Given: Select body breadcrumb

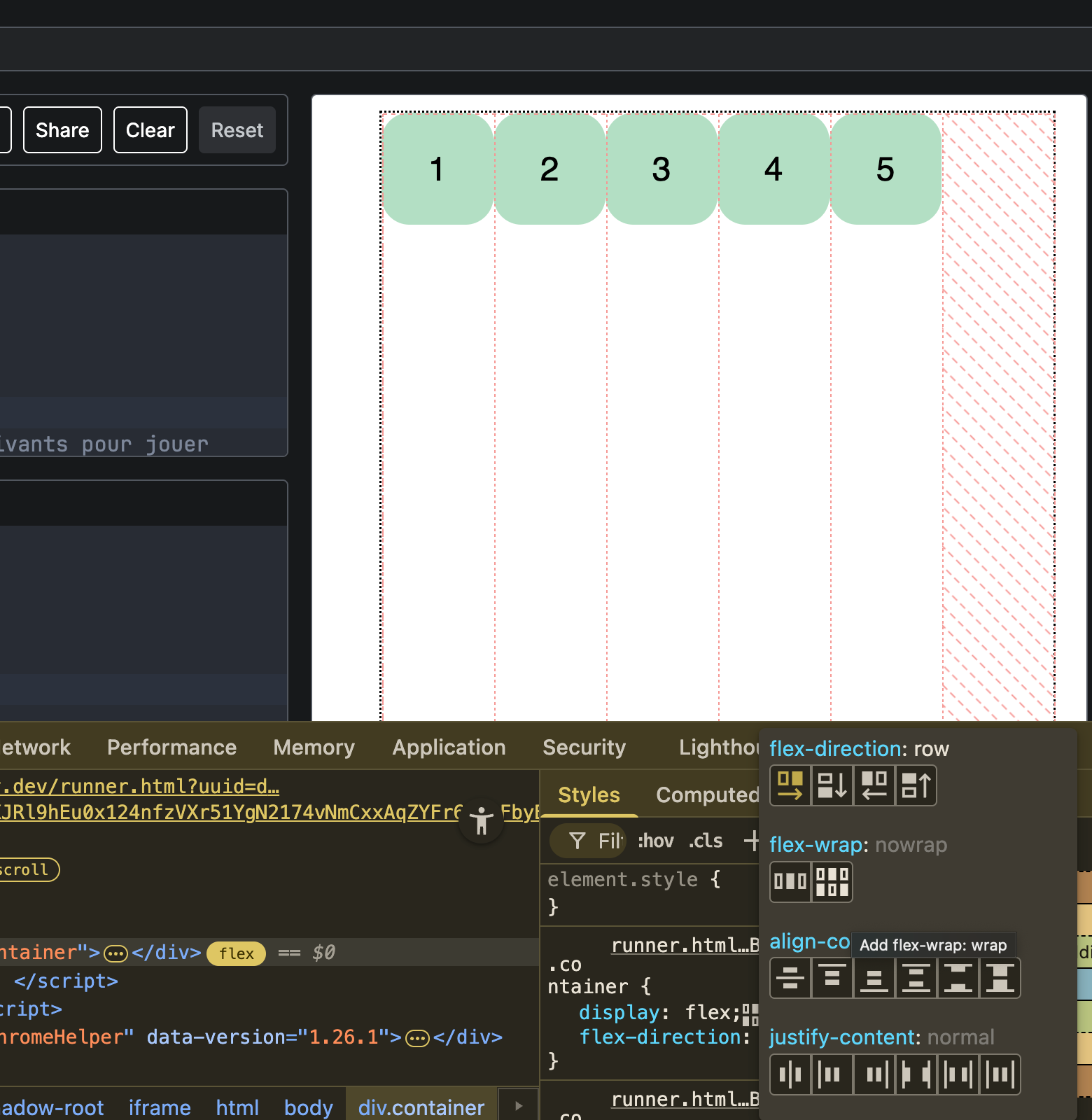Looking at the screenshot, I should [309, 1107].
